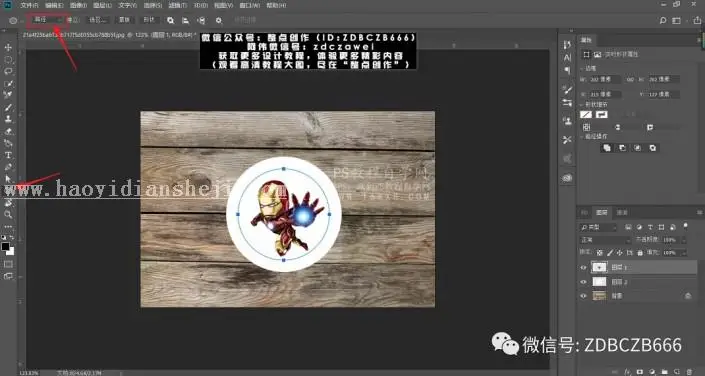Click the 形状 button
Viewport: 705px width, 376px height.
coord(148,20)
